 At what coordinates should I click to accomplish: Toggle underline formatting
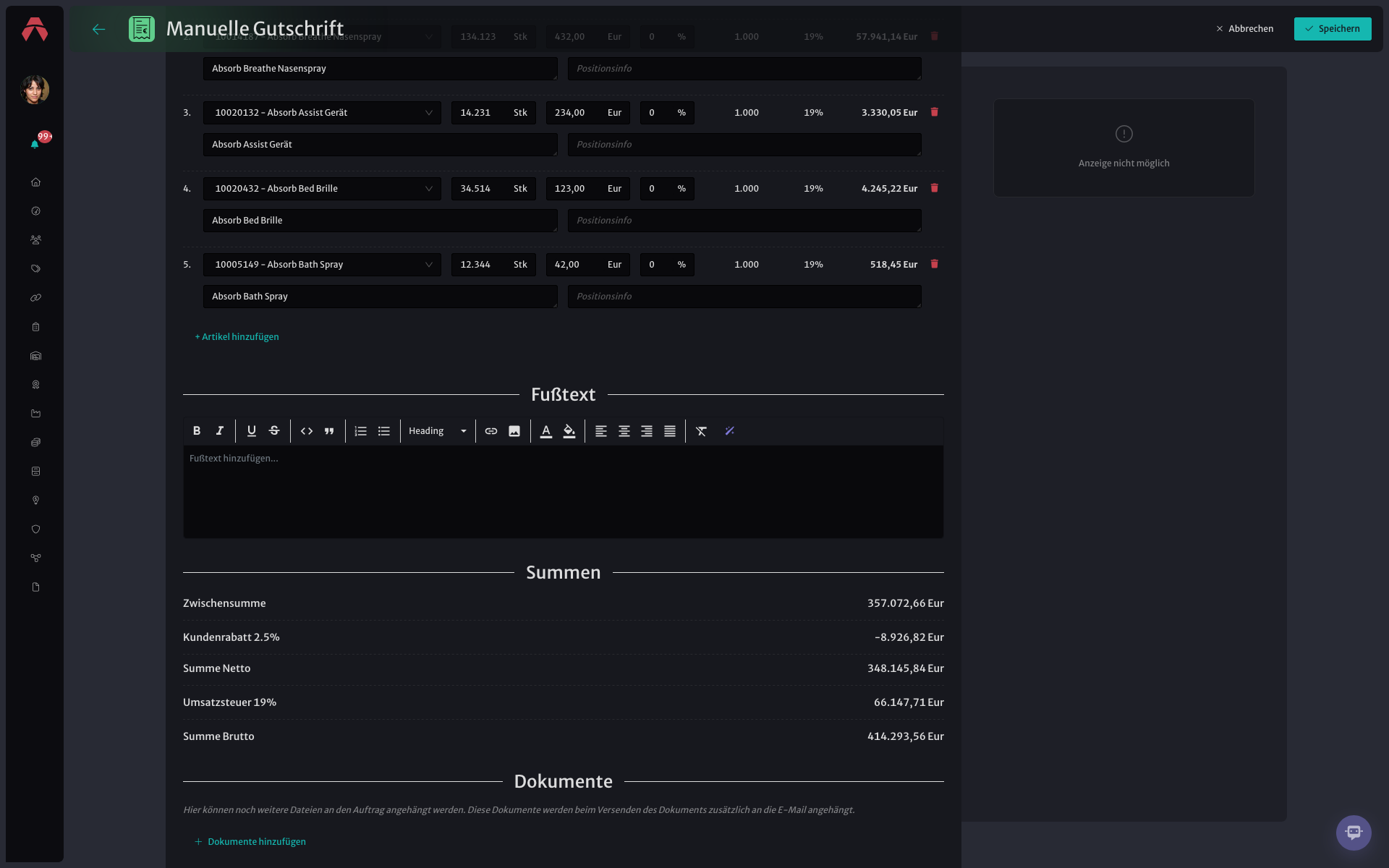(x=252, y=431)
